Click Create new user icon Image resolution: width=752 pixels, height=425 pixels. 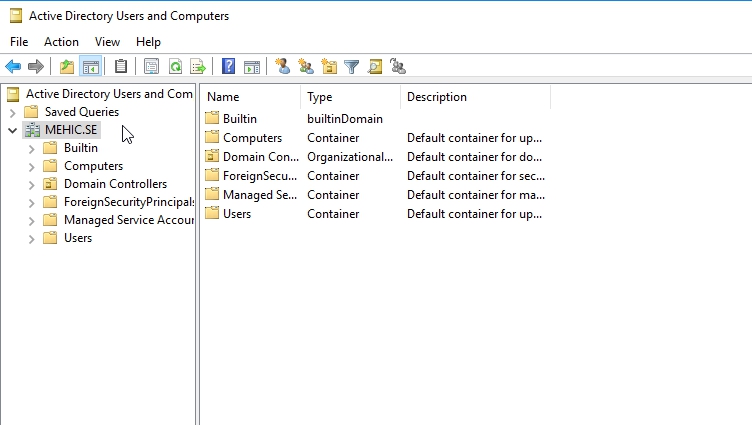(x=283, y=67)
